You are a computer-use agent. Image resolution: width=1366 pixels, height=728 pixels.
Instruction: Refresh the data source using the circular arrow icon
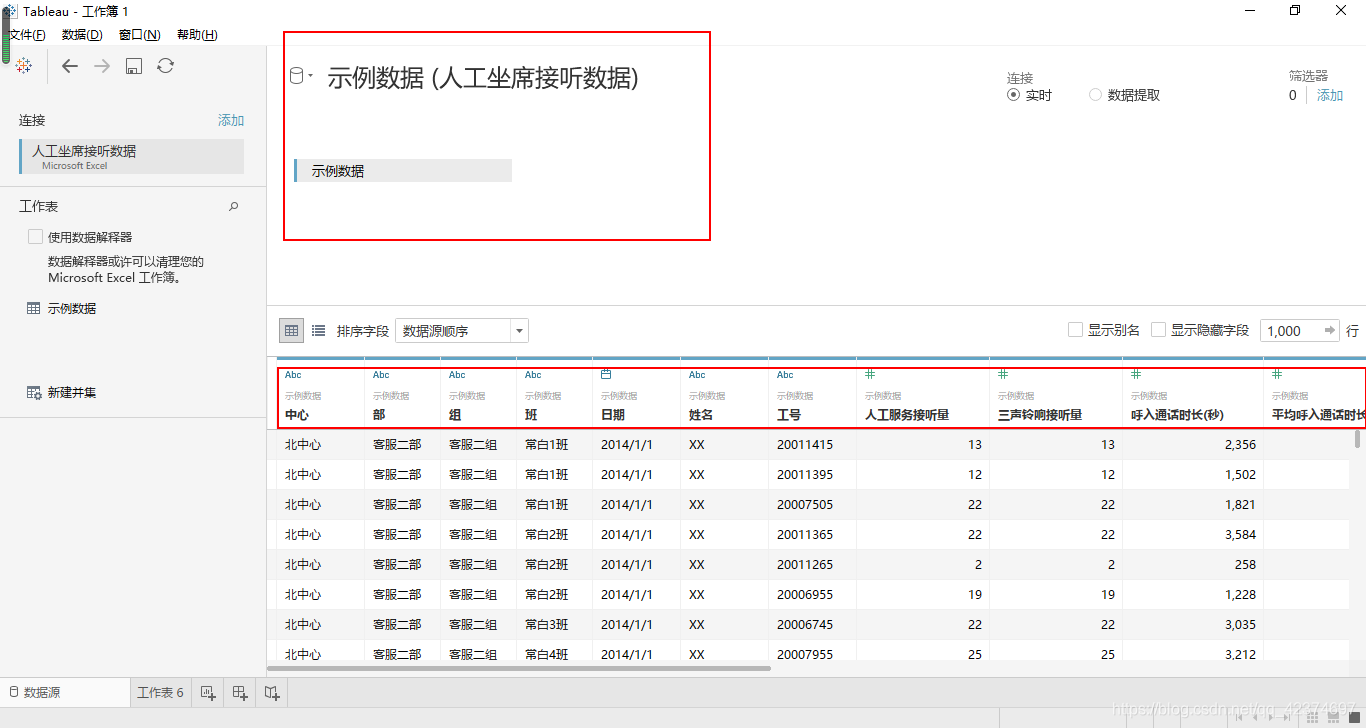[166, 66]
